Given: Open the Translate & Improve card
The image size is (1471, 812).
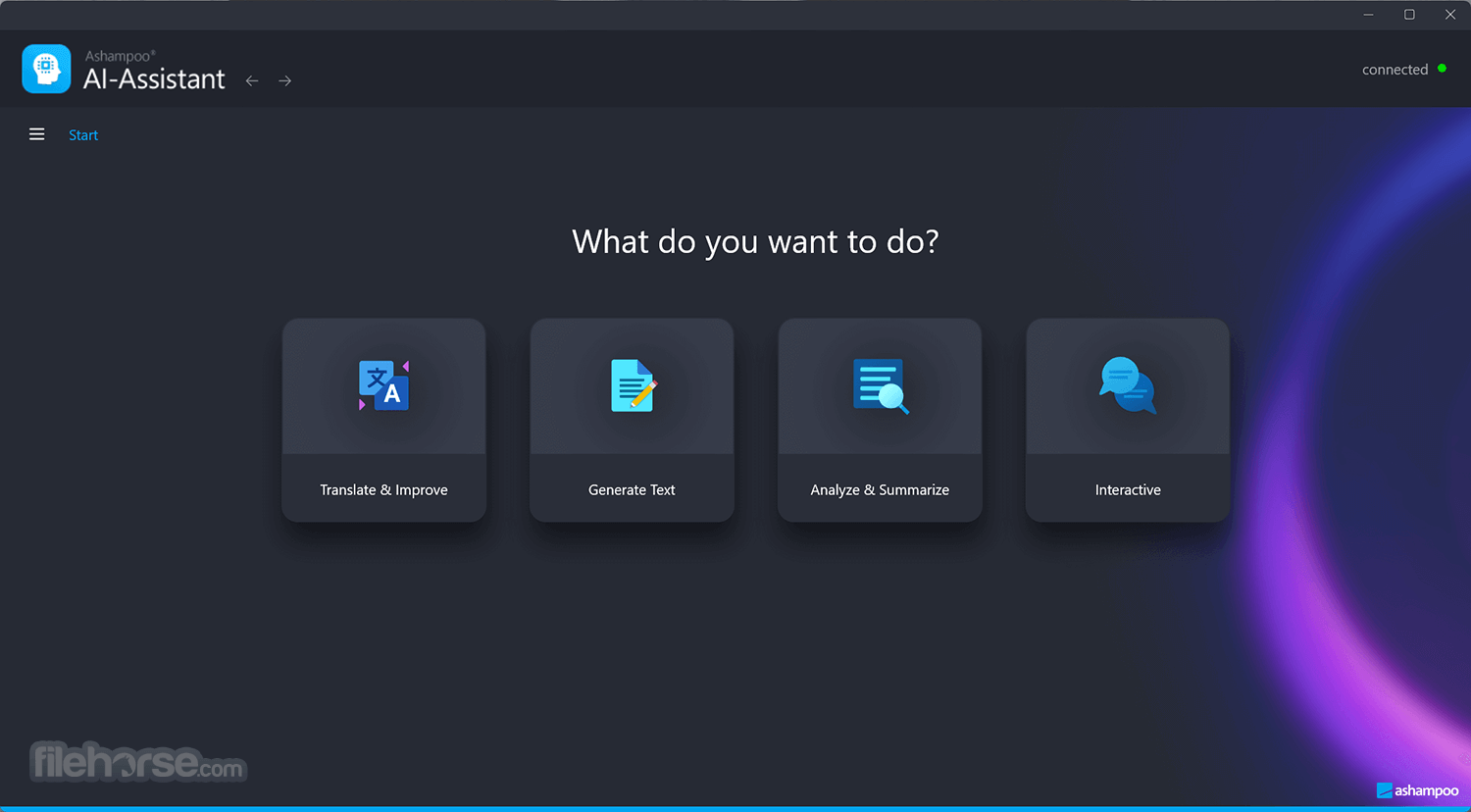Looking at the screenshot, I should (383, 420).
